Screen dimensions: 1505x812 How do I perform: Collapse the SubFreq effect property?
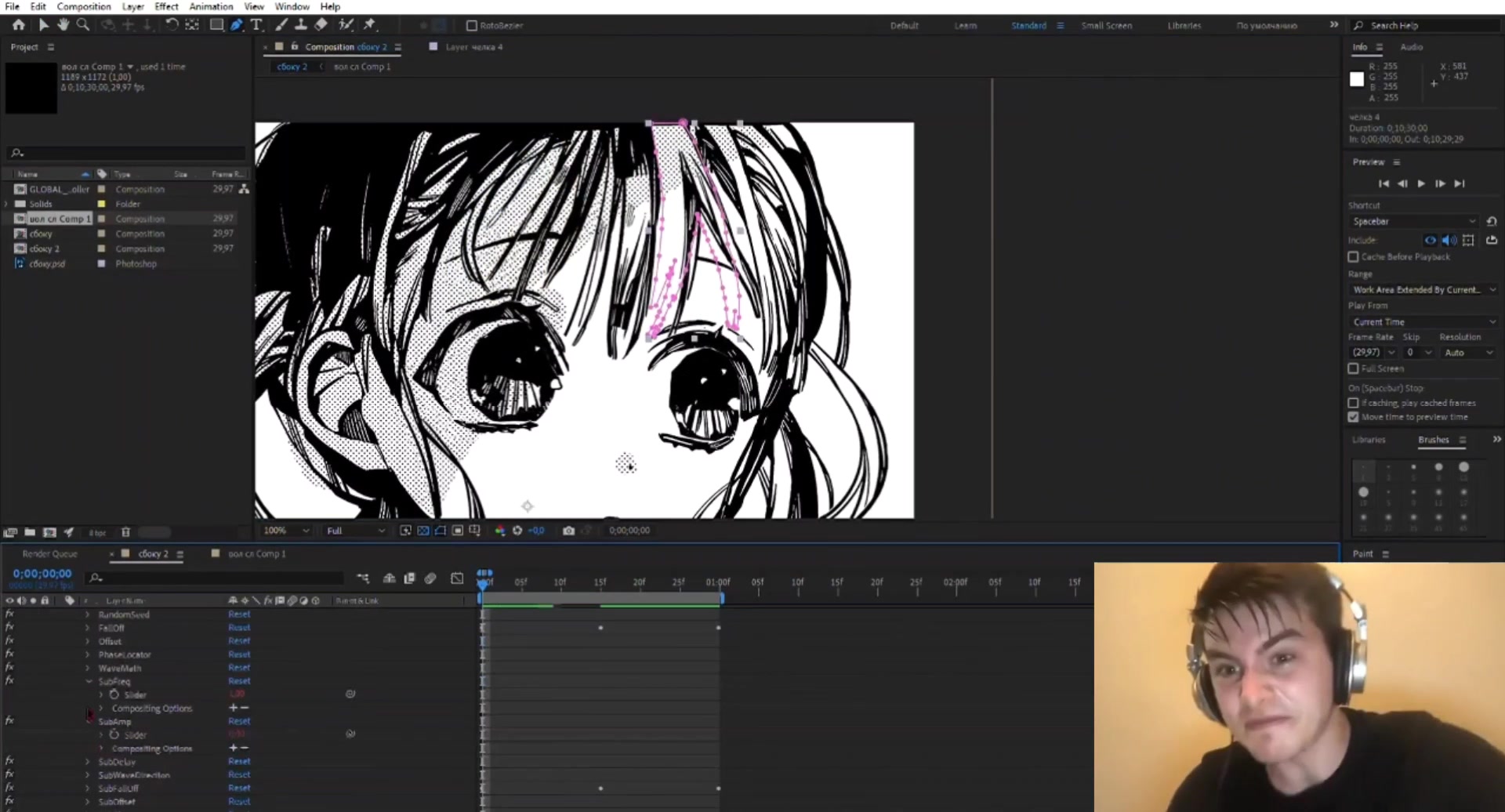(89, 681)
